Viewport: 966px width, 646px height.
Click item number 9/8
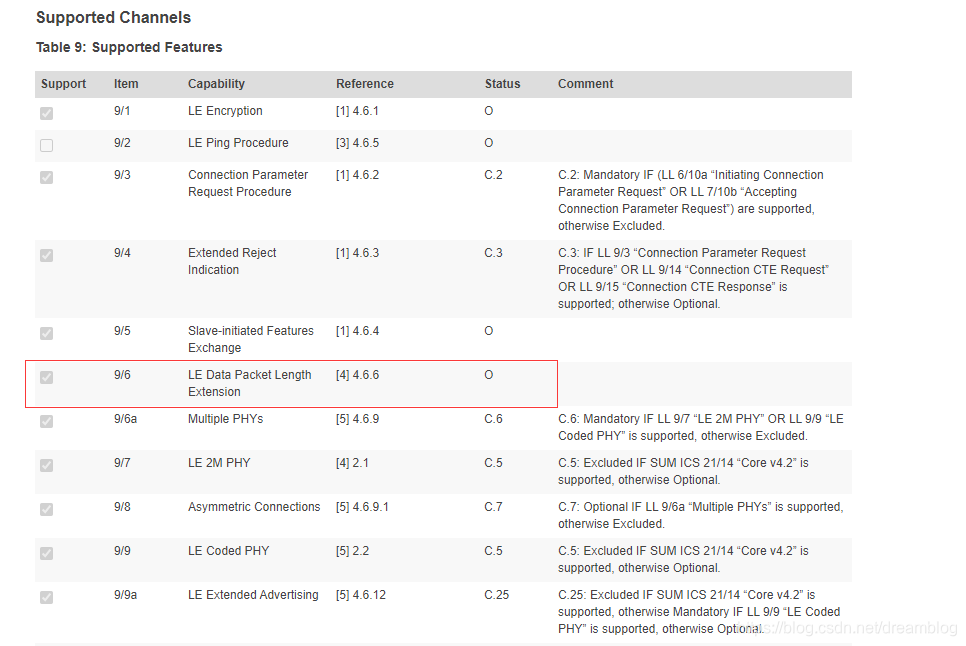click(x=122, y=507)
